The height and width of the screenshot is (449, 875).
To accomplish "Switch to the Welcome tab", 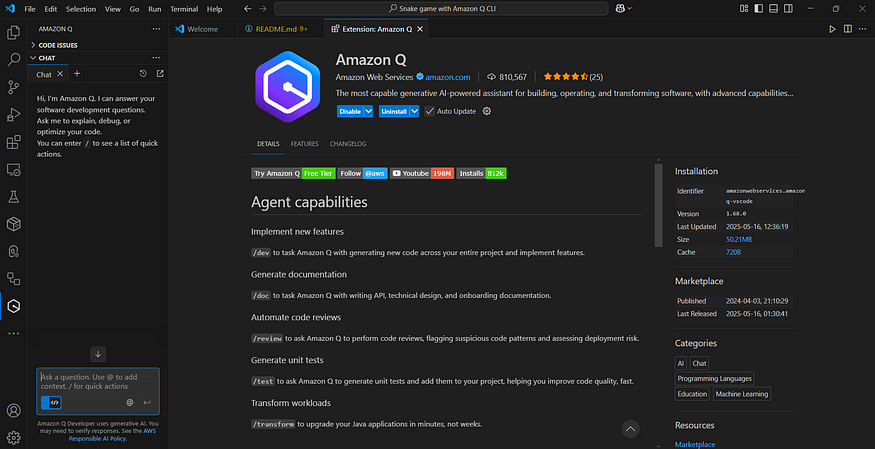I will point(203,29).
